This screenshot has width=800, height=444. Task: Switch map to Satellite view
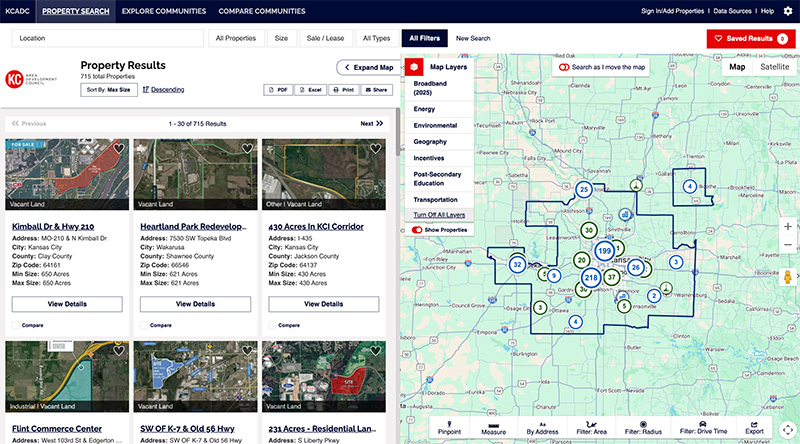(774, 67)
